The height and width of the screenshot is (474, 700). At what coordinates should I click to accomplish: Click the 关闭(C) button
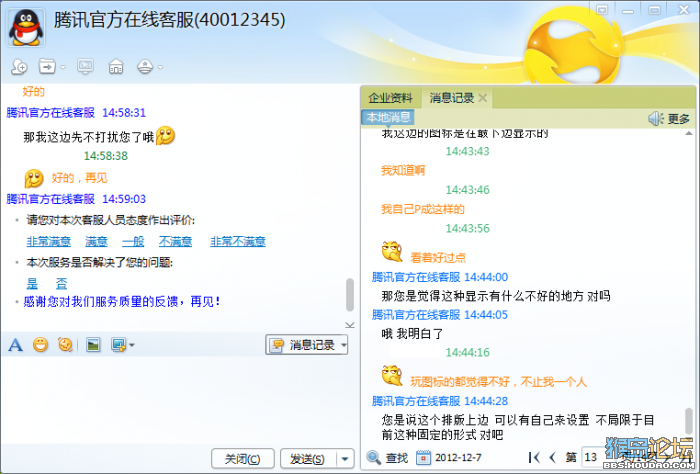(x=243, y=459)
